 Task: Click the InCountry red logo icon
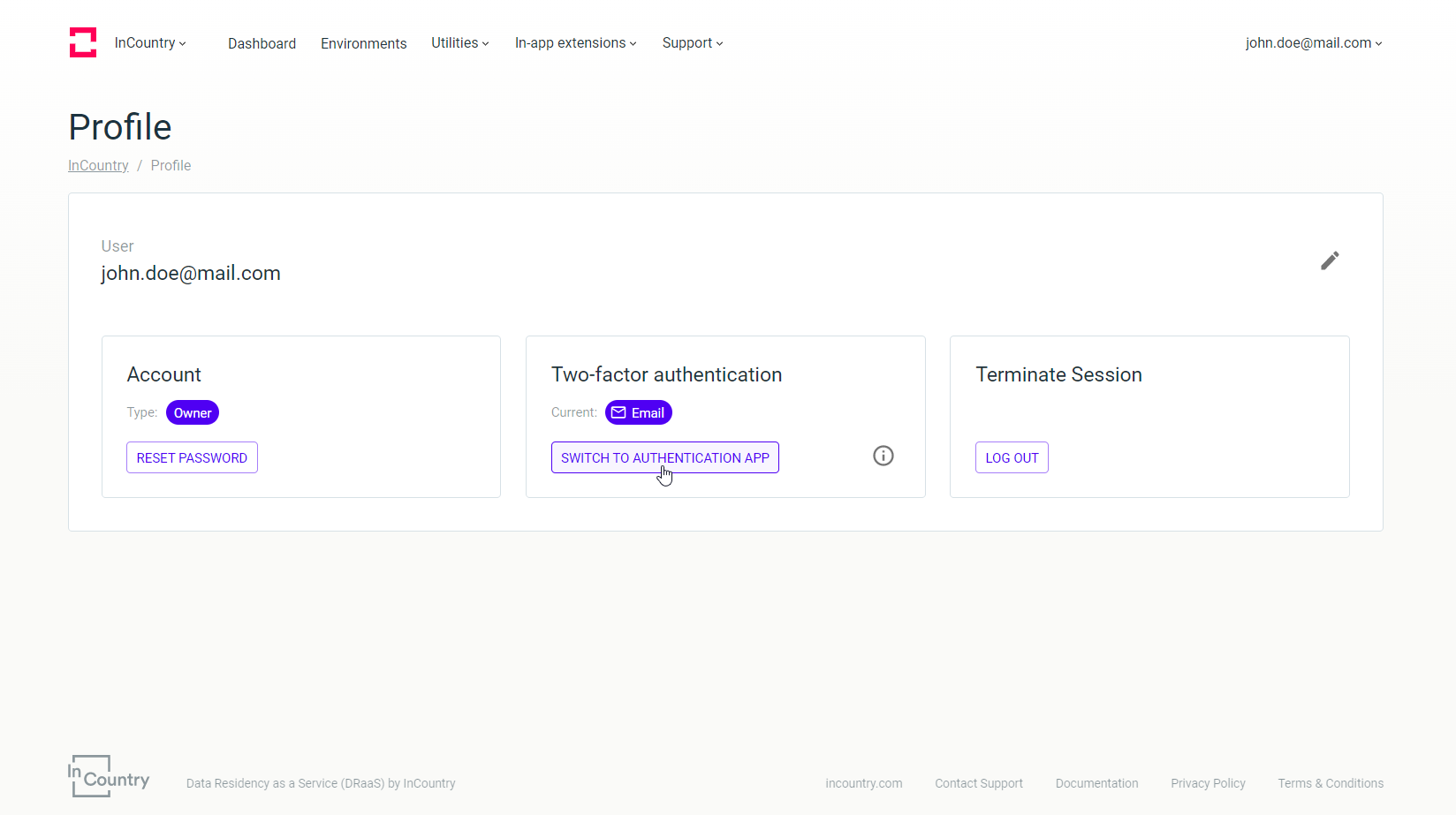point(83,42)
